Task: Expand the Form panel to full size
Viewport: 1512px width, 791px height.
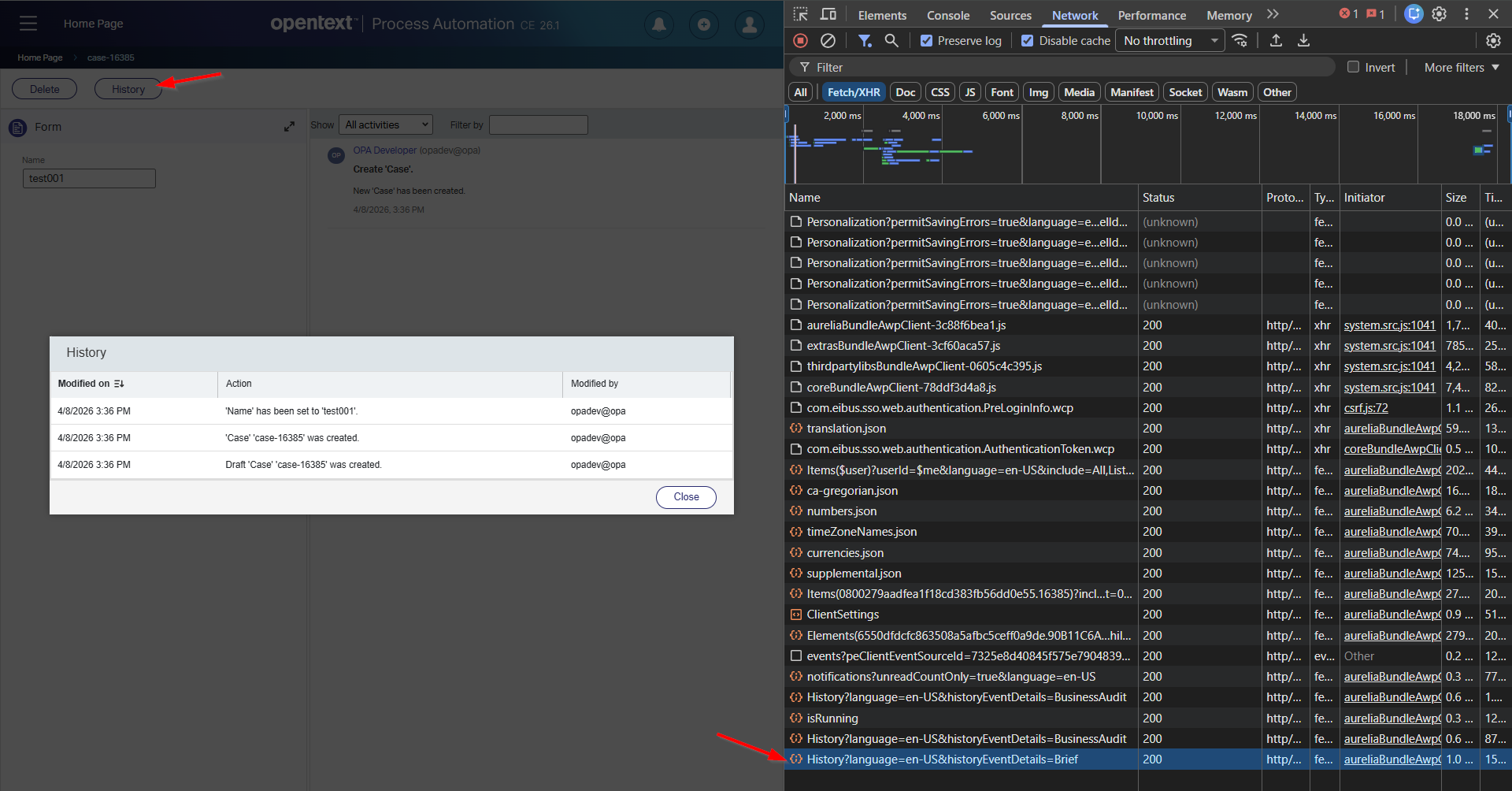Action: click(289, 127)
